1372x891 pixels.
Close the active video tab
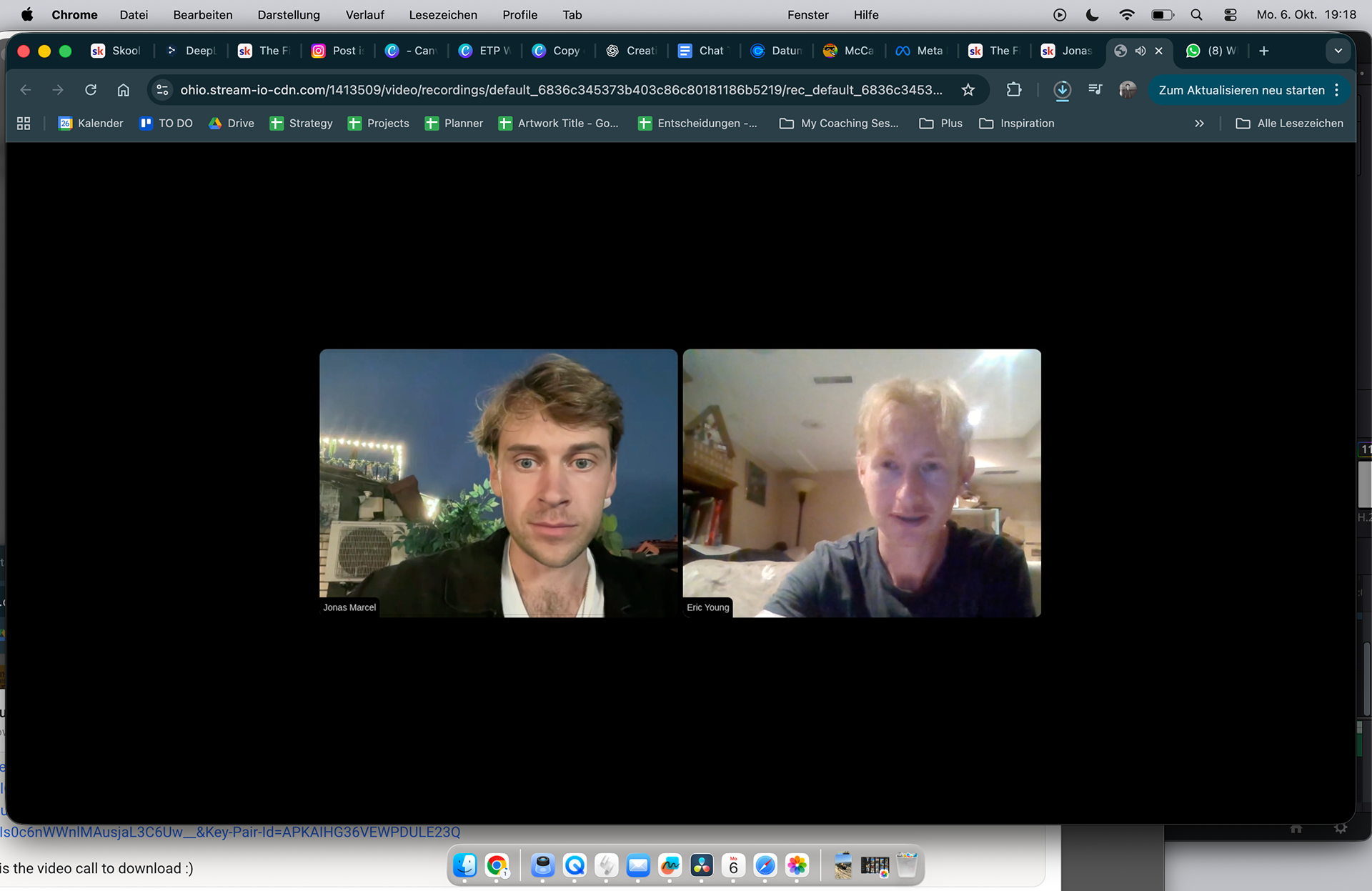pyautogui.click(x=1159, y=51)
